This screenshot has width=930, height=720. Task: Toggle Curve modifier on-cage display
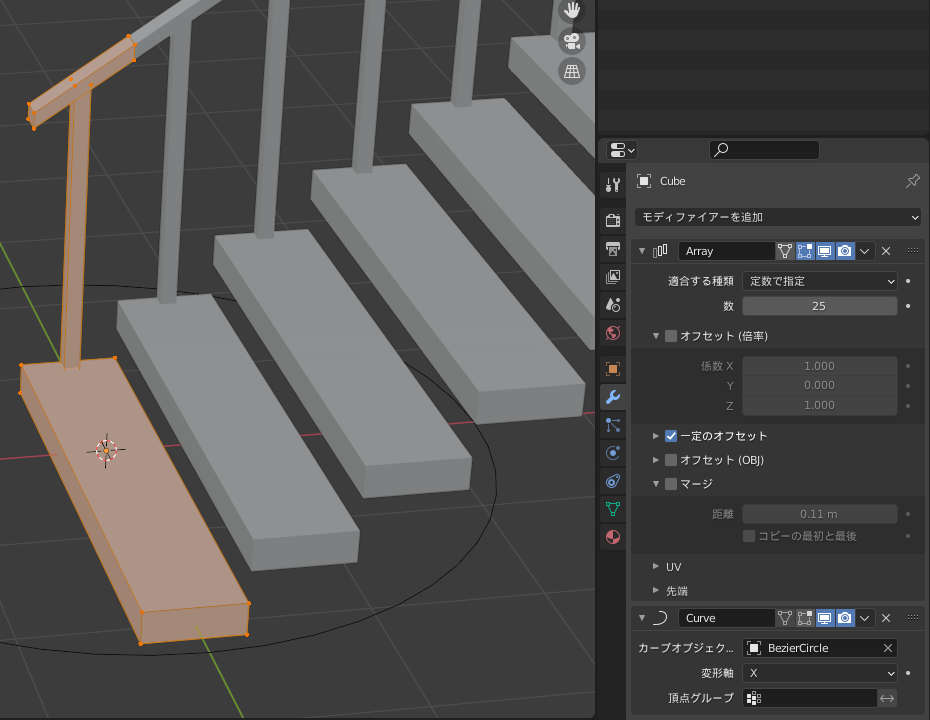tap(785, 618)
